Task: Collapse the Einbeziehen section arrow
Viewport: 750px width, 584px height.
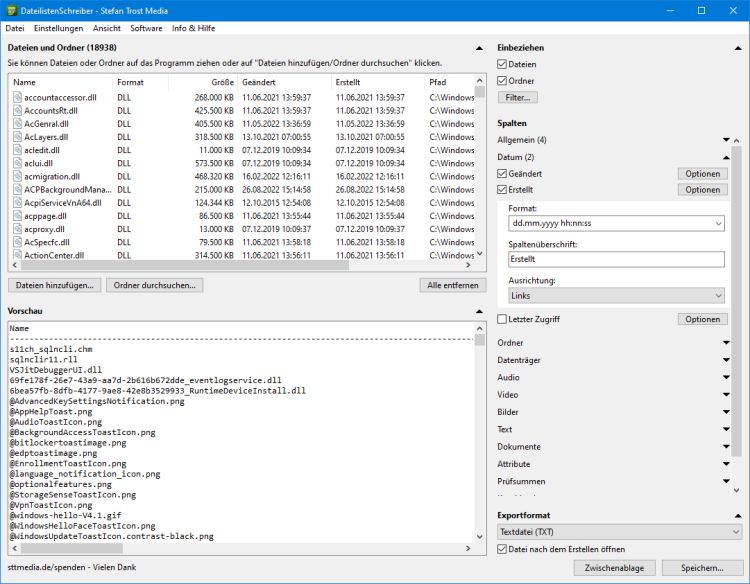Action: (739, 47)
